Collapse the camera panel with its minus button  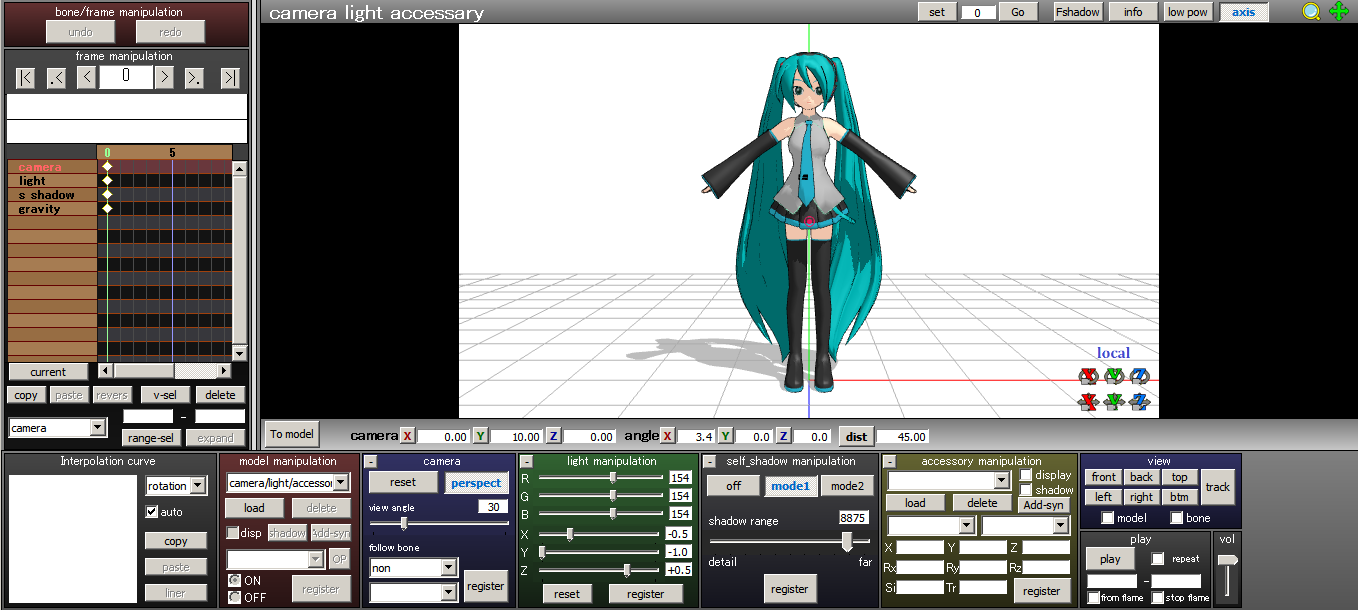(x=370, y=461)
